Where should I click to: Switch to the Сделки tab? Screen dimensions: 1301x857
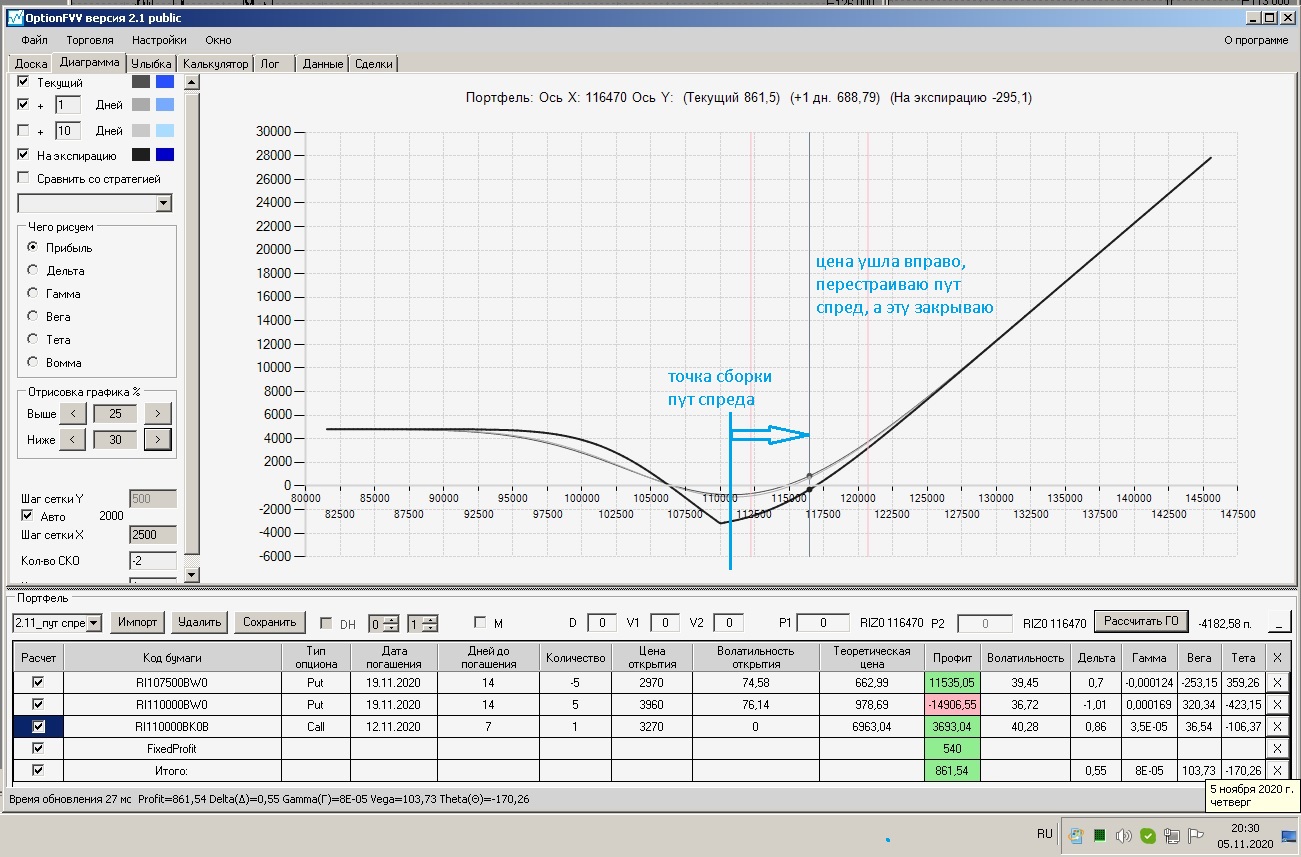tap(373, 64)
